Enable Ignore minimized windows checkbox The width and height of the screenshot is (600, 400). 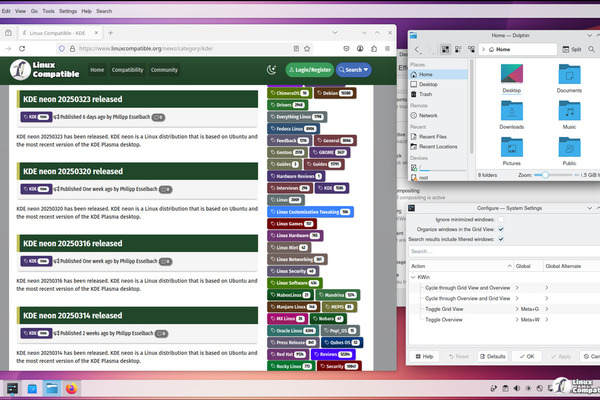(501, 218)
